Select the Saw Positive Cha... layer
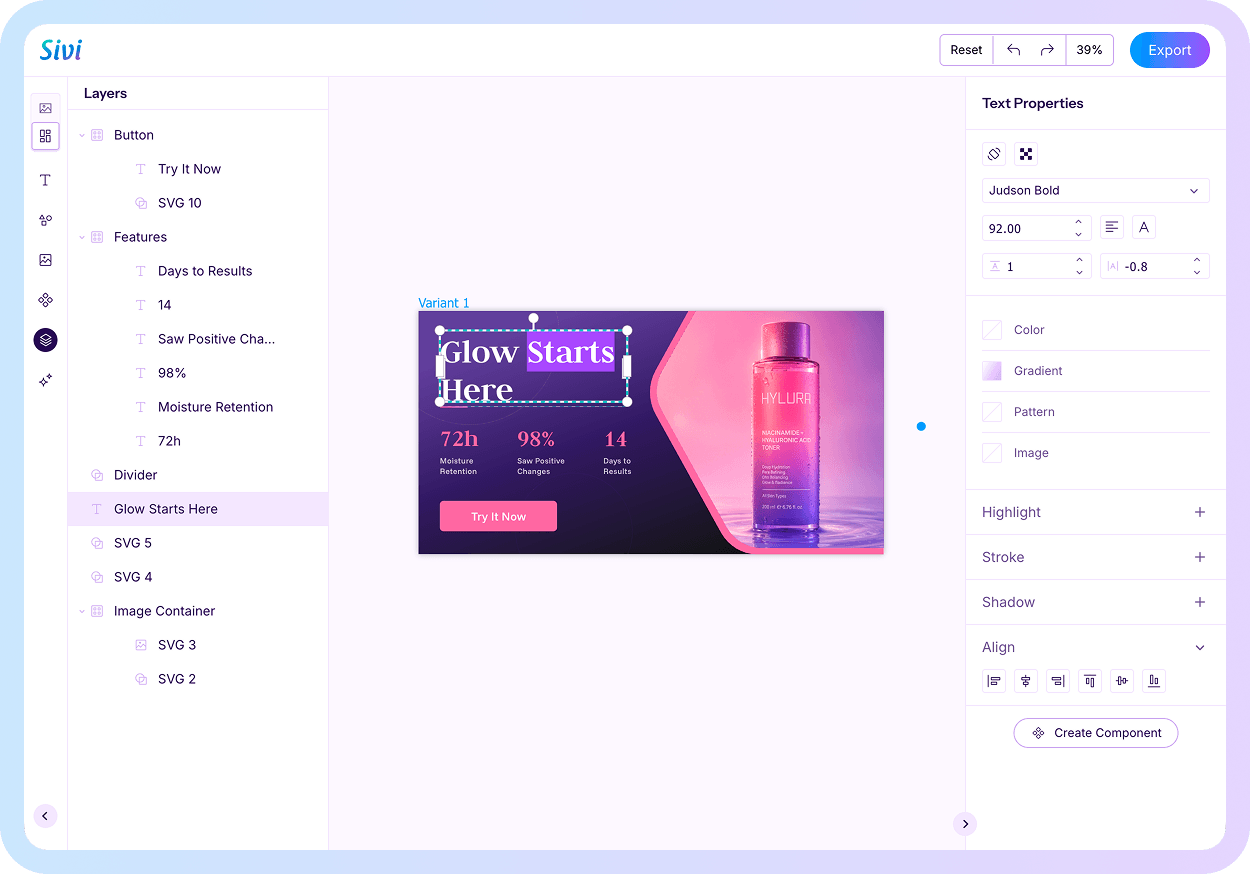 (198, 339)
